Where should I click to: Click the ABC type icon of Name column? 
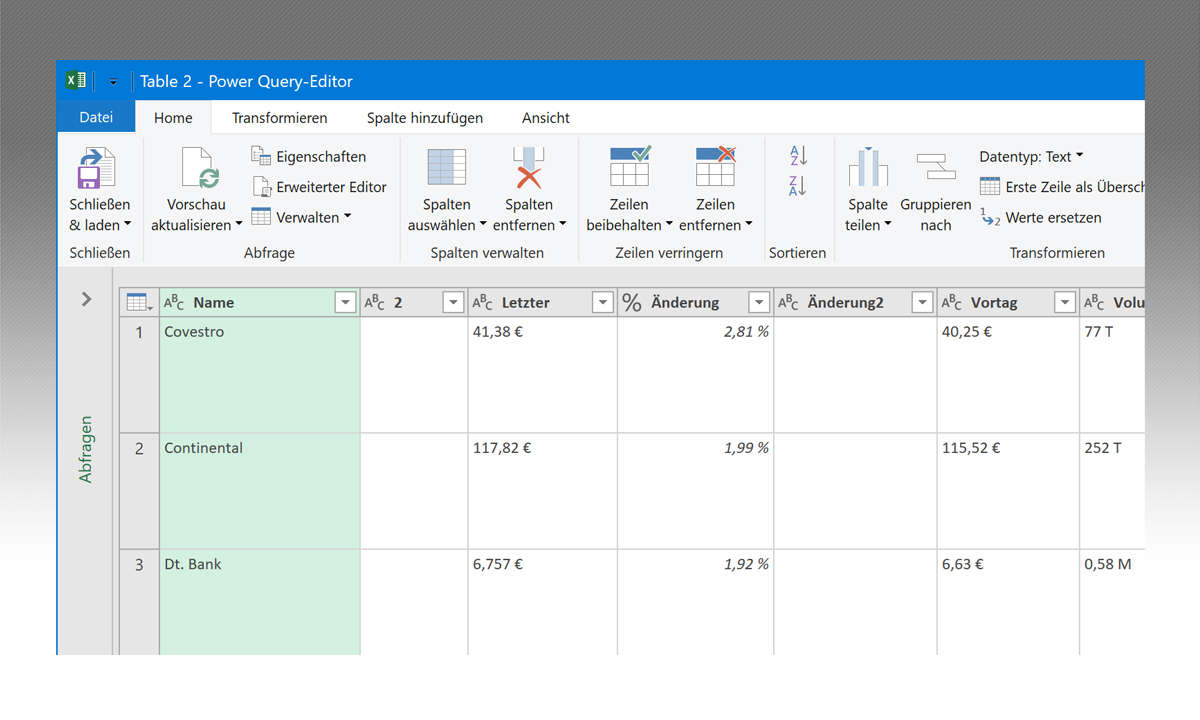click(x=174, y=302)
